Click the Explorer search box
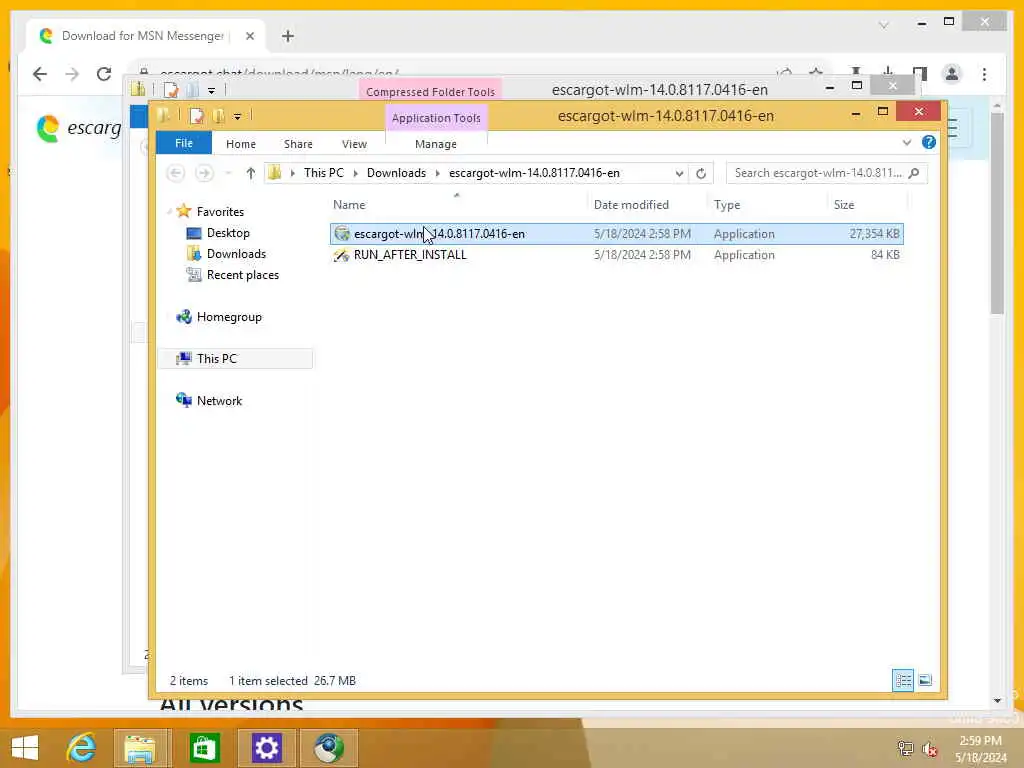Image resolution: width=1024 pixels, height=768 pixels. point(818,173)
